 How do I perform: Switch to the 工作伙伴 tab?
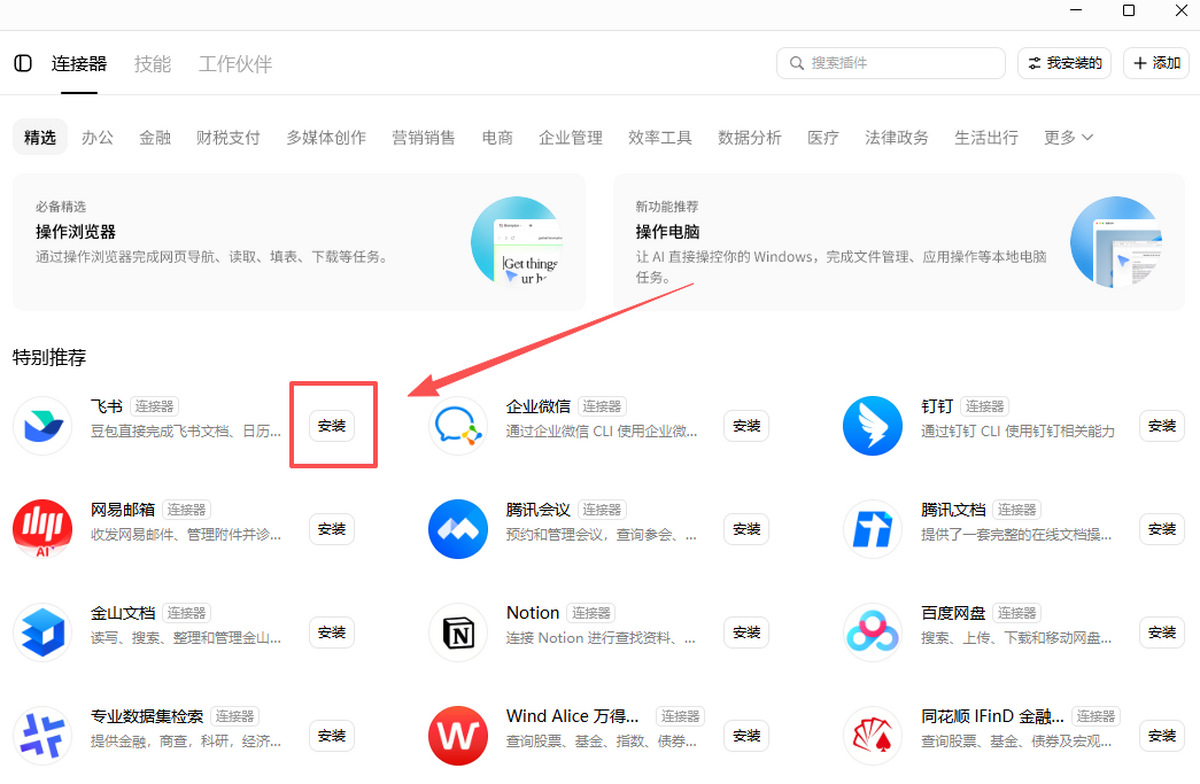[x=235, y=64]
